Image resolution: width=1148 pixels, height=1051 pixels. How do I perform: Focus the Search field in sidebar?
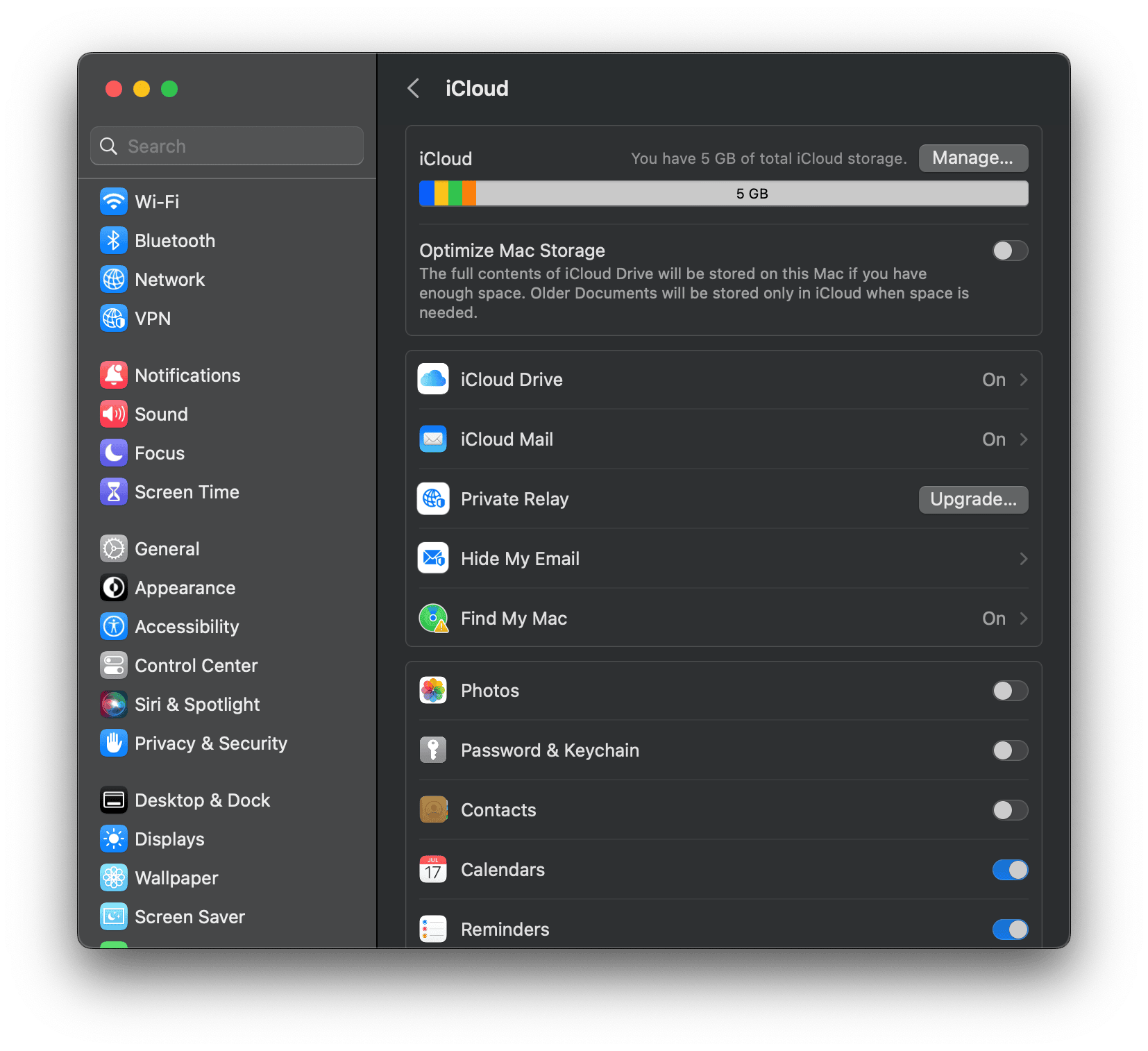[227, 146]
